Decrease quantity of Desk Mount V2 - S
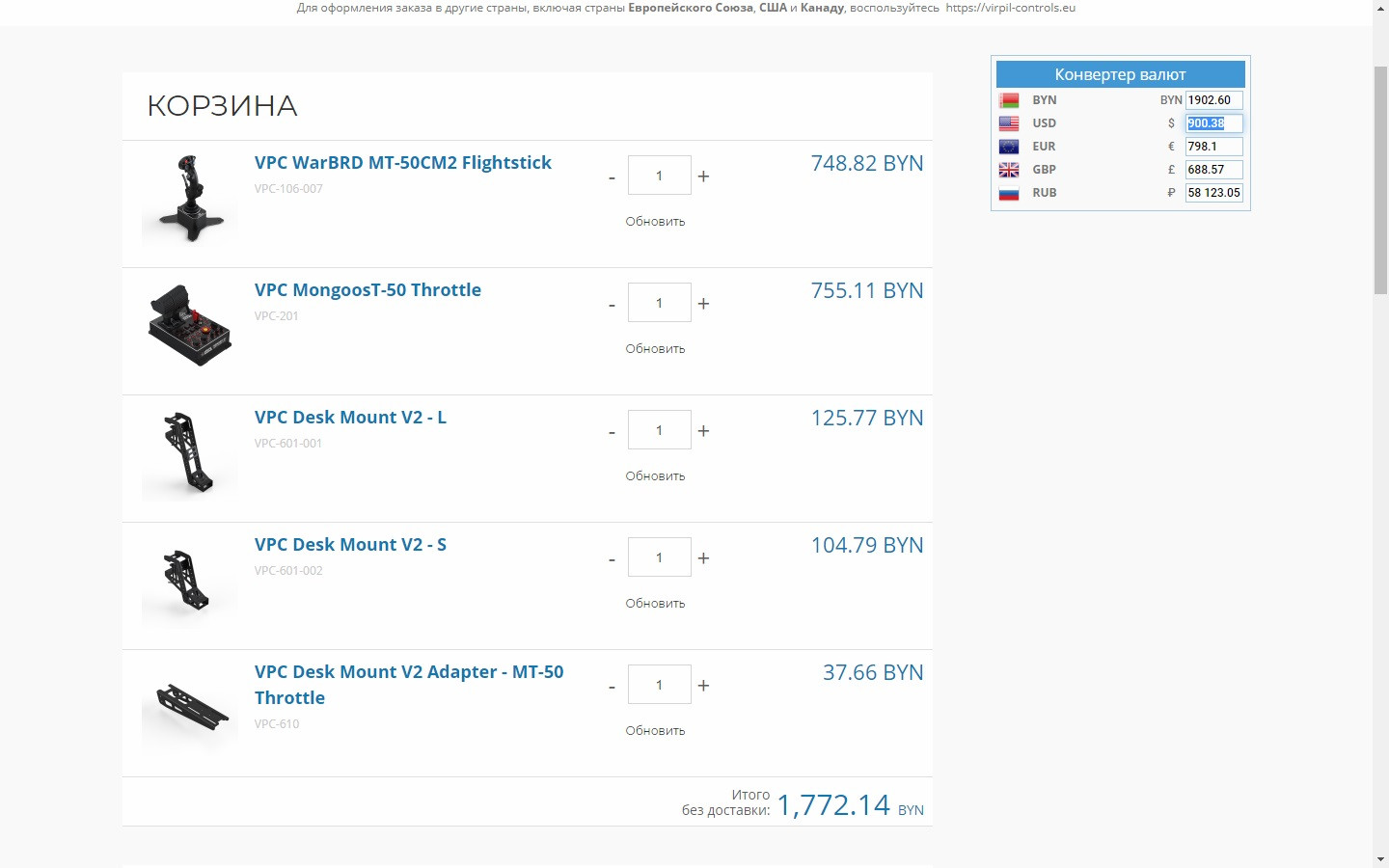The image size is (1389, 868). pyautogui.click(x=612, y=559)
